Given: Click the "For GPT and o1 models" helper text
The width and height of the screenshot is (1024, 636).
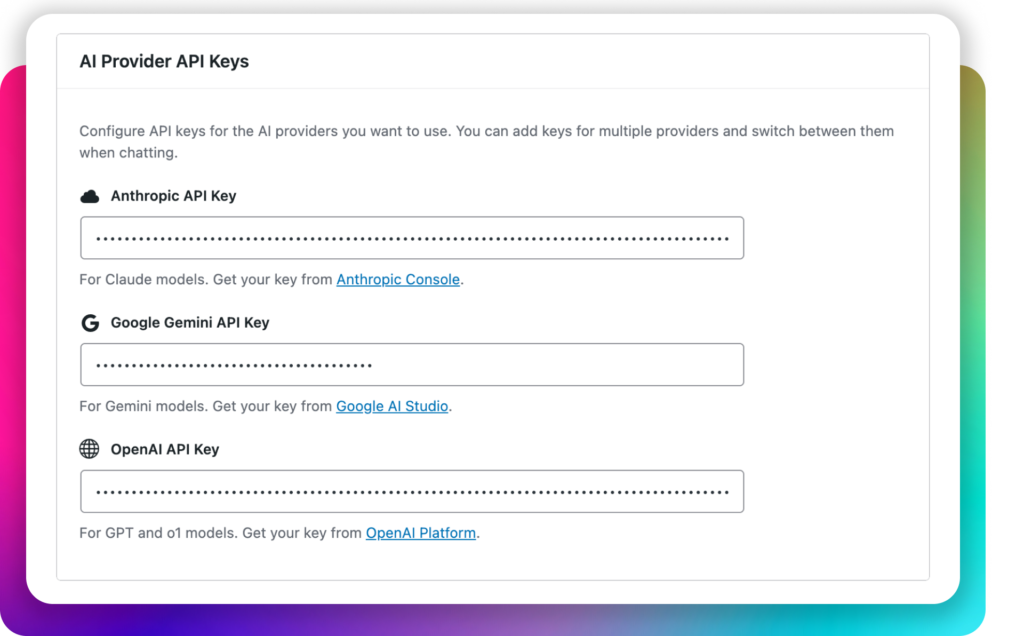Looking at the screenshot, I should [x=220, y=533].
